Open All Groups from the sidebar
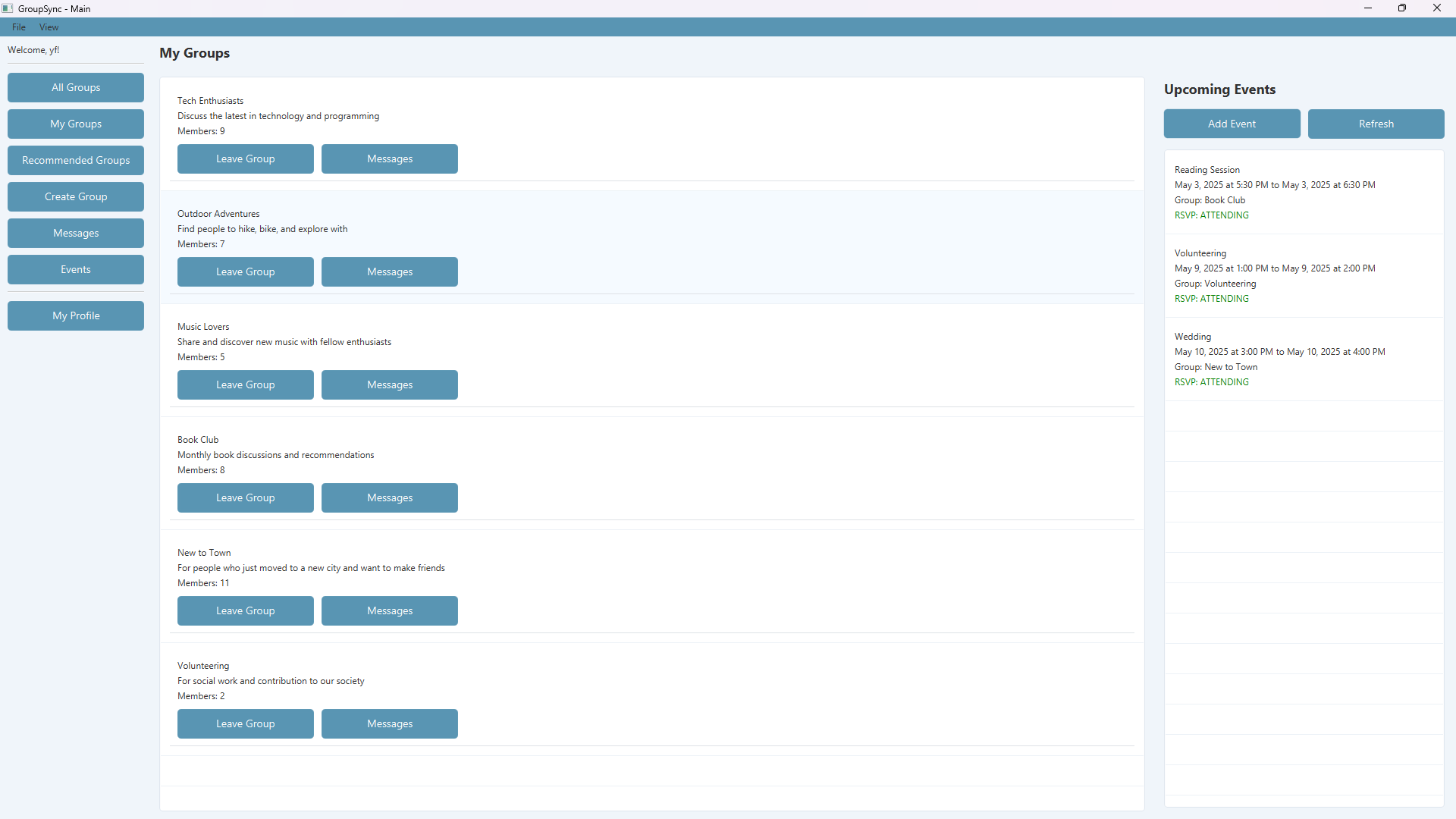Viewport: 1456px width, 819px height. coord(76,87)
